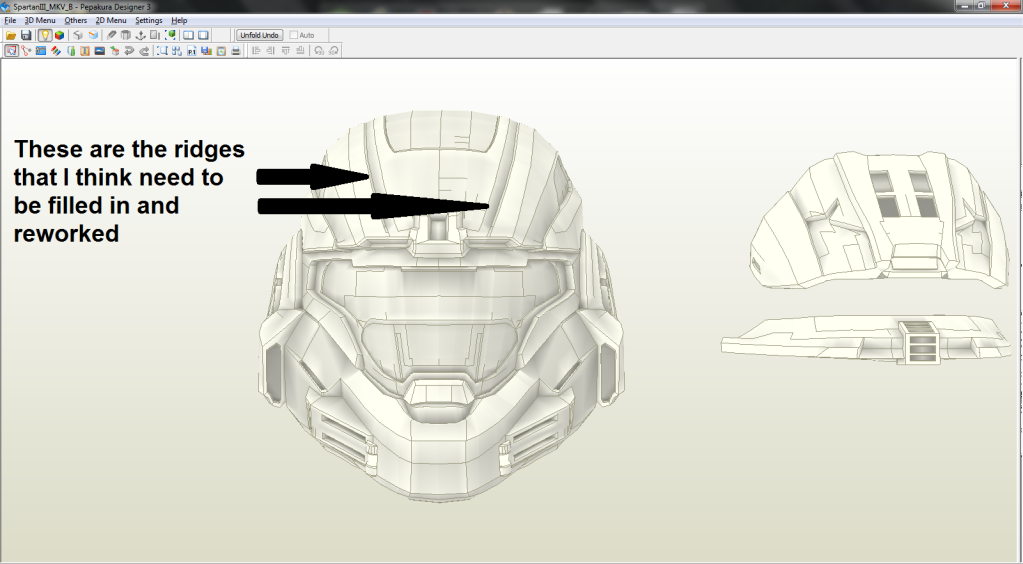Click the Pepakura Designer app icon in title bar
The height and width of the screenshot is (564, 1023).
point(5,7)
